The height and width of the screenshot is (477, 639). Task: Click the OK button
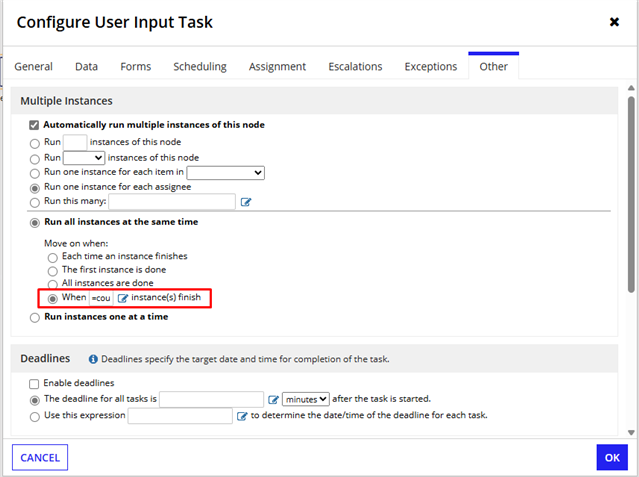(x=612, y=457)
